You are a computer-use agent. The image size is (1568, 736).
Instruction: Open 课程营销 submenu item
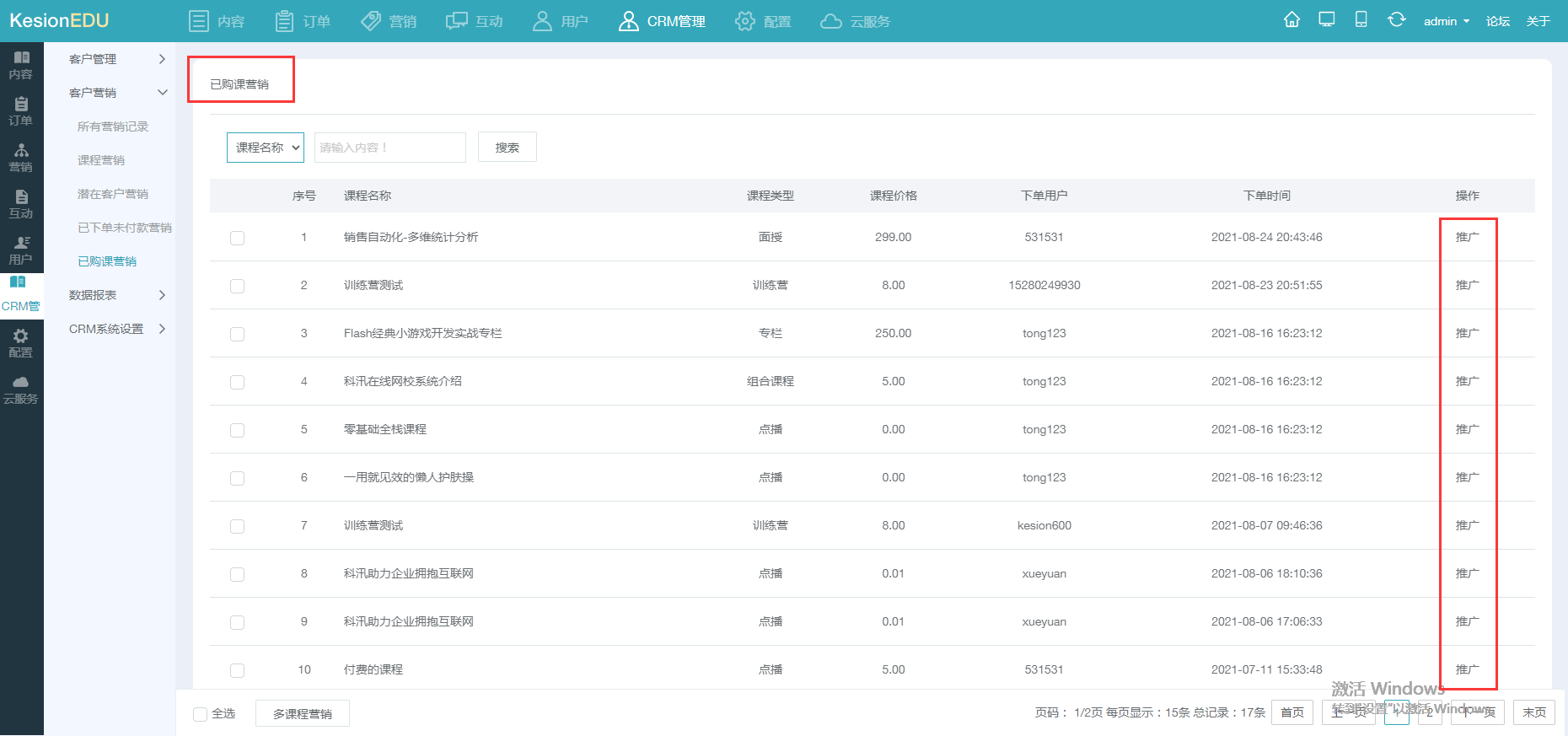point(101,160)
